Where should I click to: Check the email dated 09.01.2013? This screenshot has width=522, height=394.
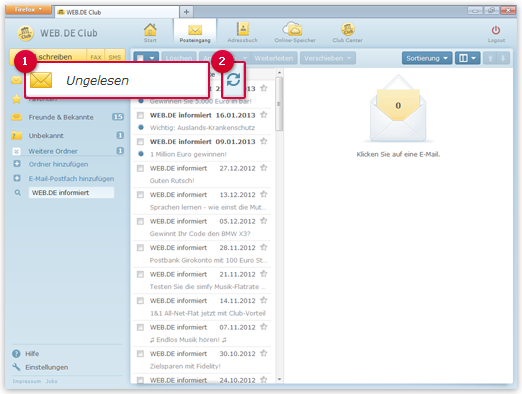tap(140, 142)
